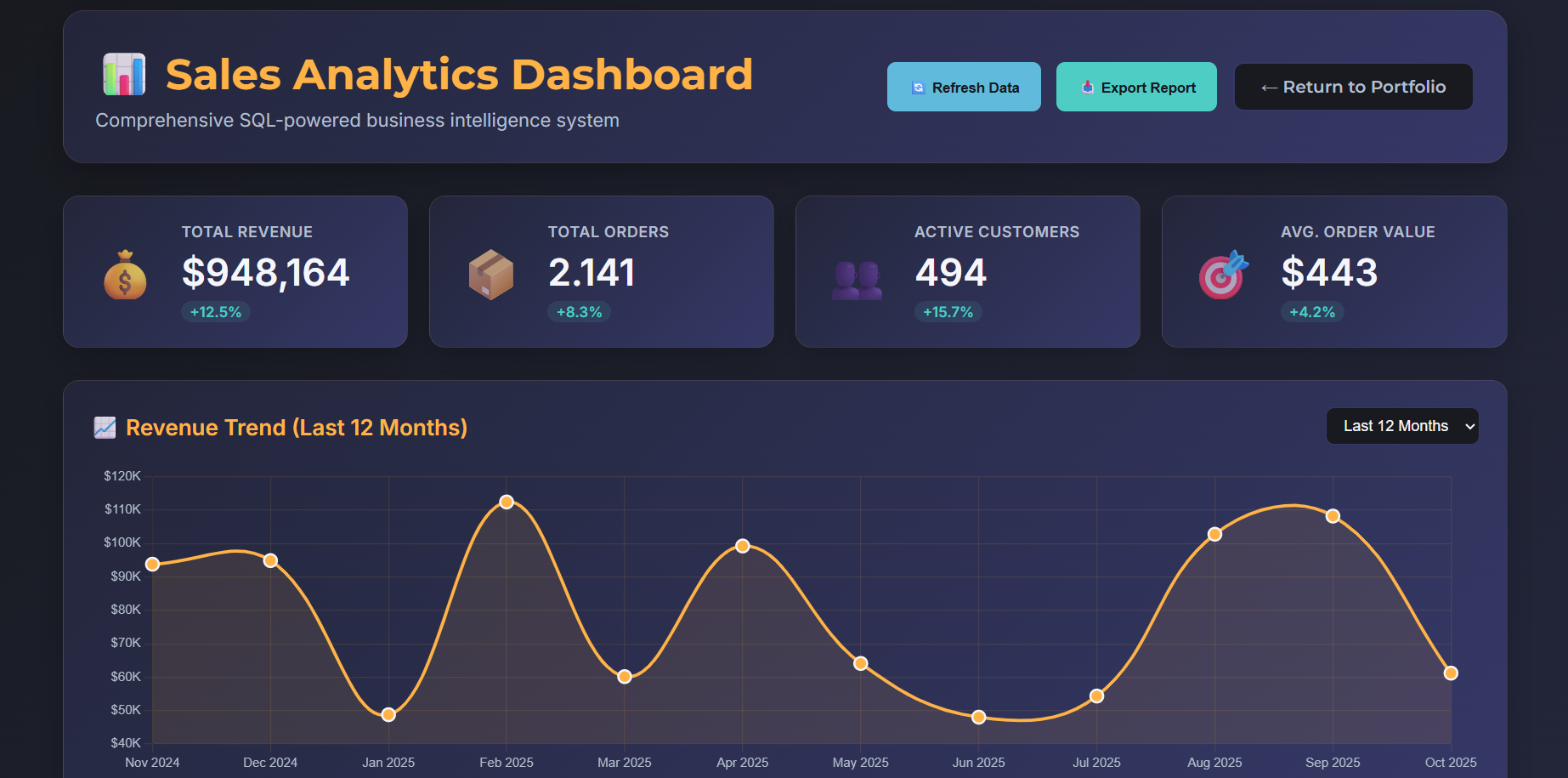Click the chart icon beside Revenue Trend heading
This screenshot has width=1568, height=778.
[105, 428]
